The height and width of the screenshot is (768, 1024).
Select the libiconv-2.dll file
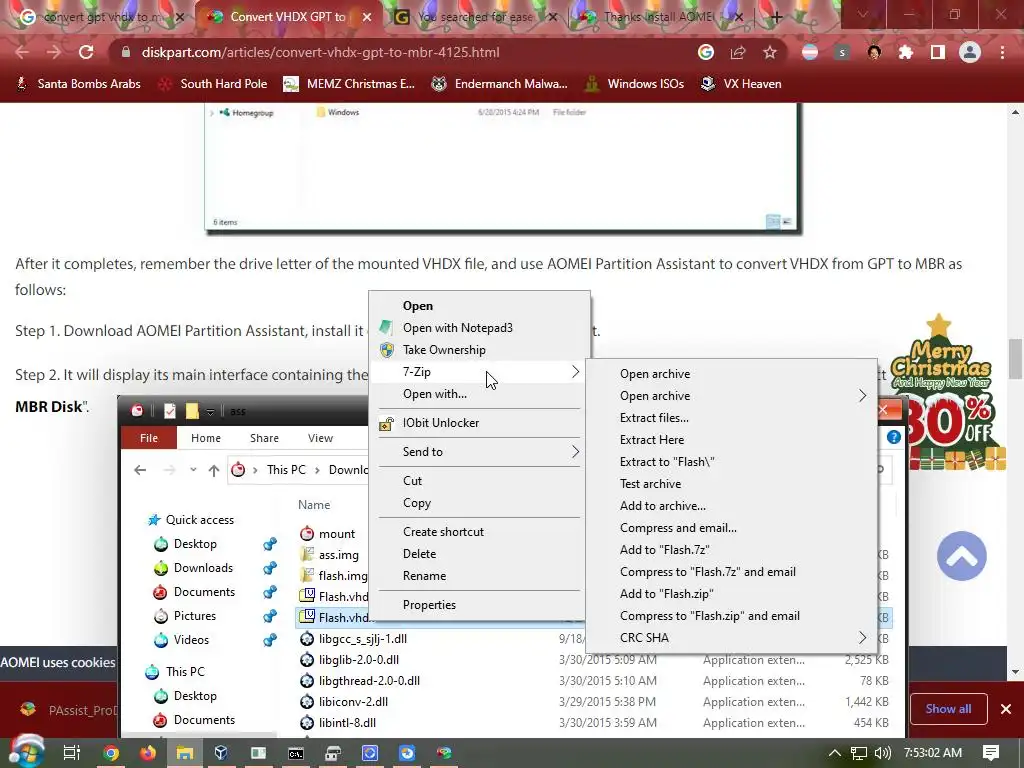(353, 701)
